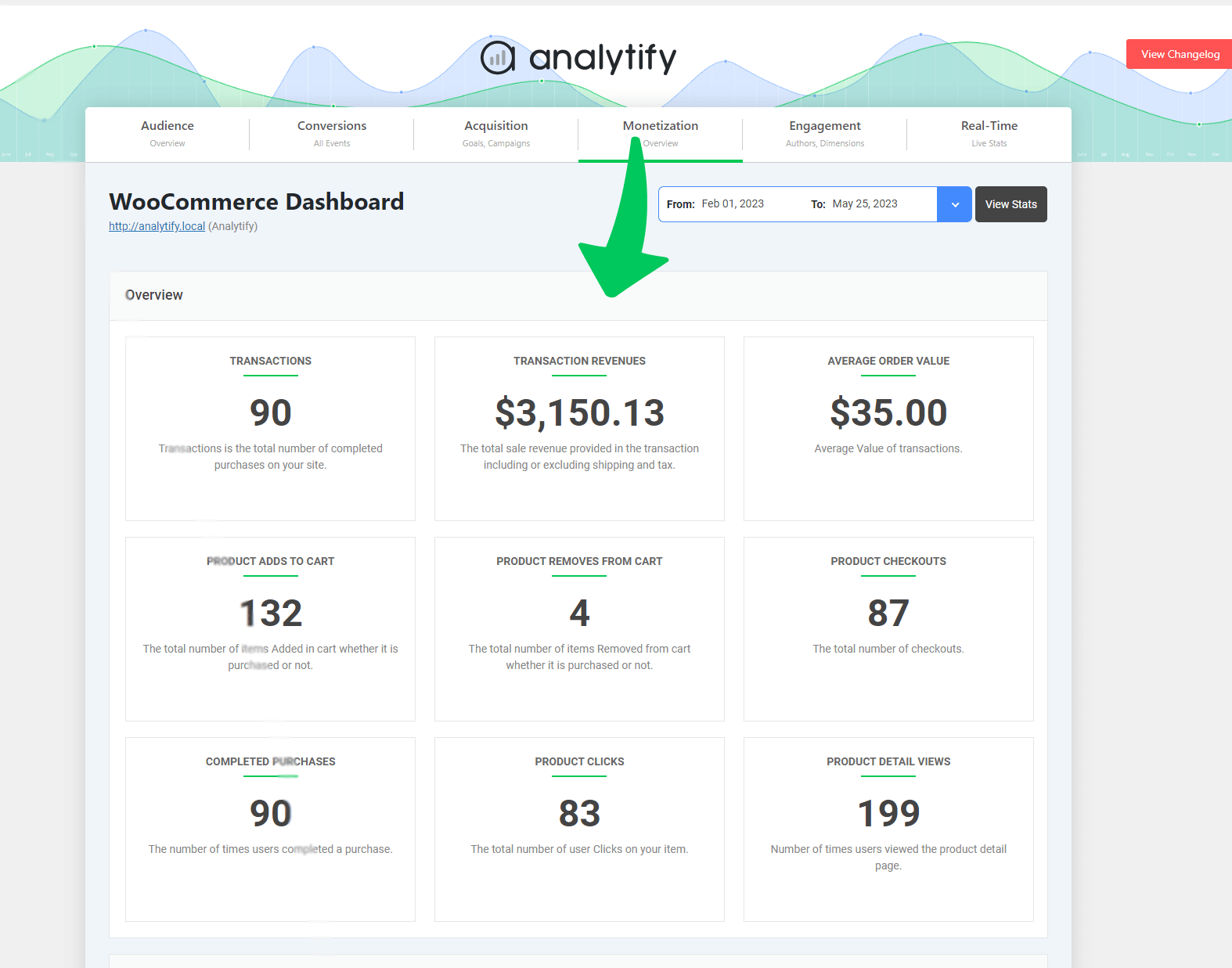Click the To date field May 25, 2023
This screenshot has width=1232, height=968.
point(865,203)
